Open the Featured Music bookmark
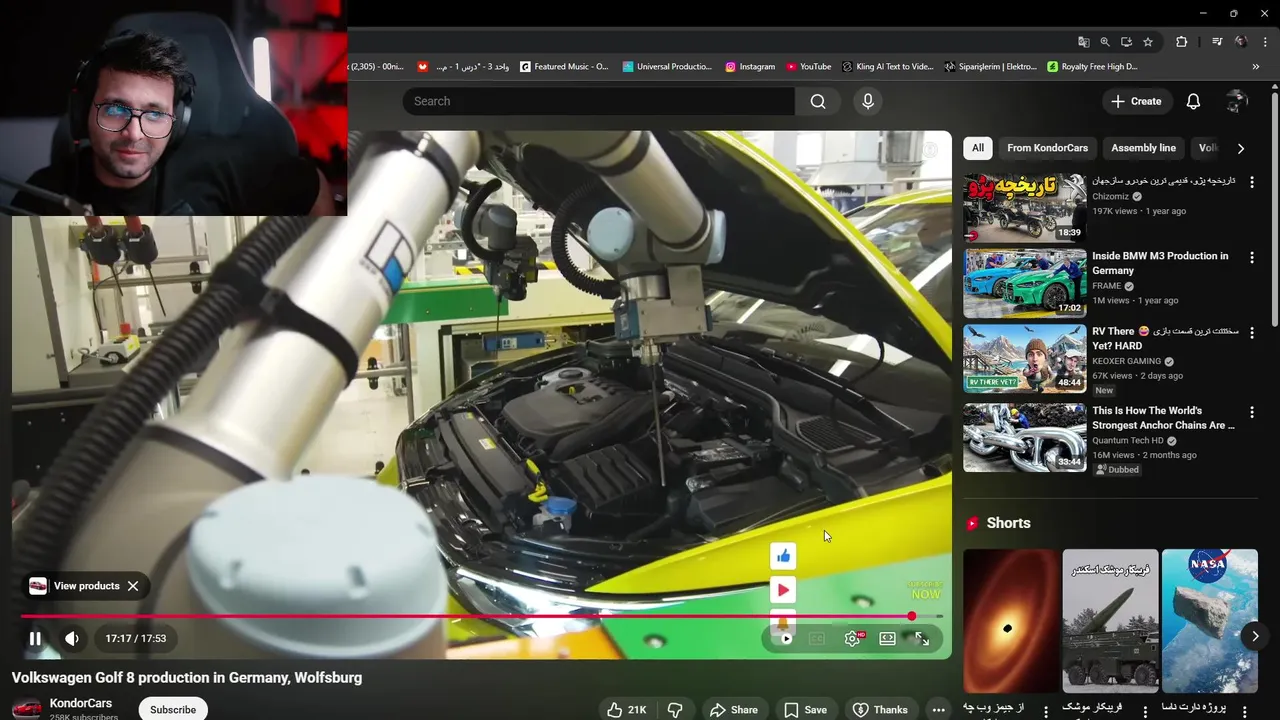1280x720 pixels. [x=564, y=67]
